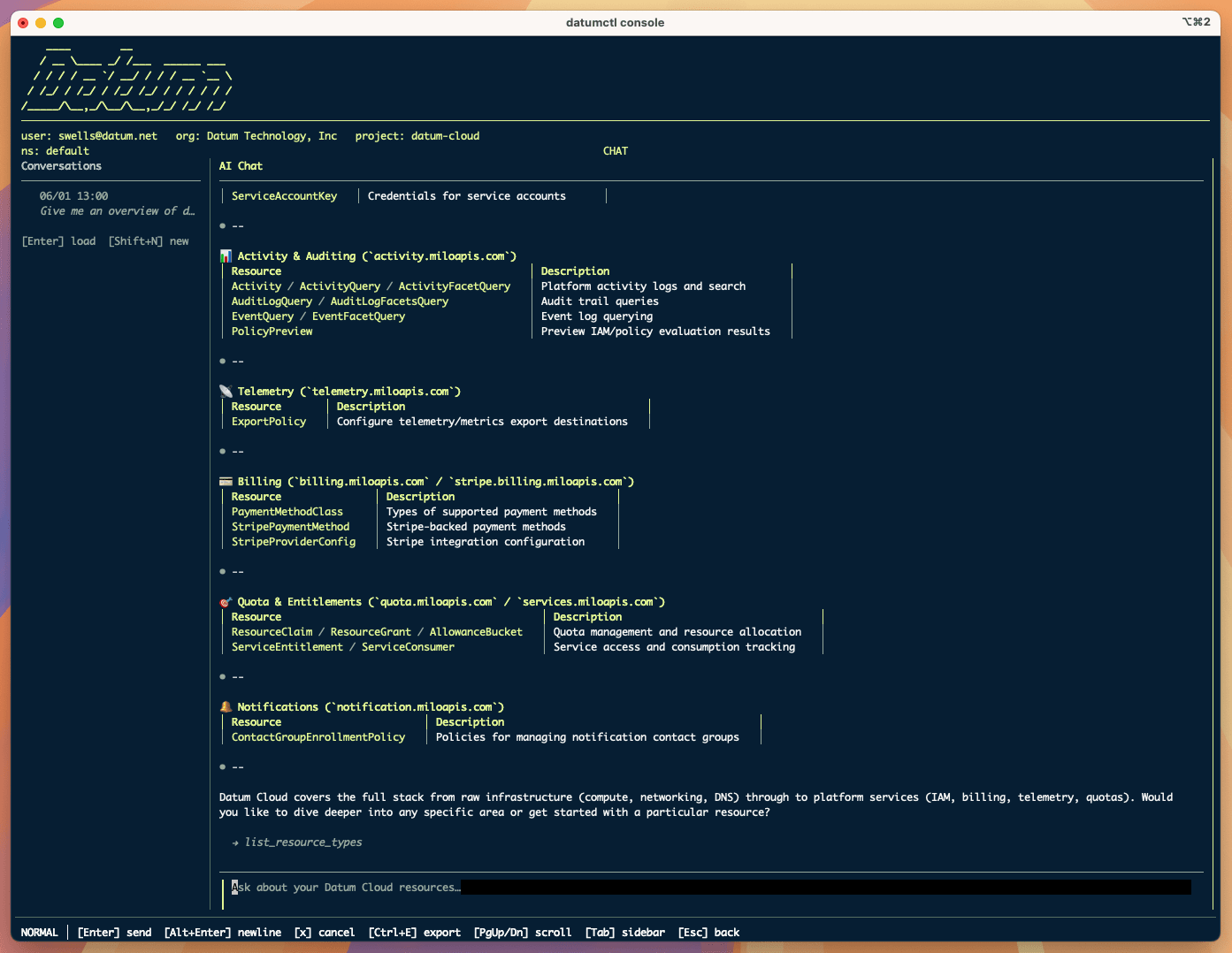Click the ServiceAccountKey resource name
Viewport: 1232px width, 953px height.
(x=284, y=196)
